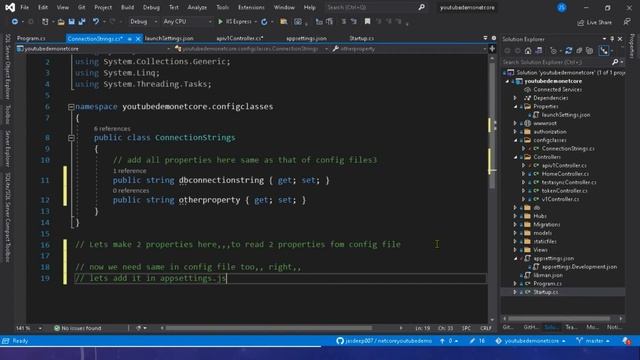The height and width of the screenshot is (360, 640).
Task: Click the search magnifier in Solution Explorer
Action: [x=615, y=62]
